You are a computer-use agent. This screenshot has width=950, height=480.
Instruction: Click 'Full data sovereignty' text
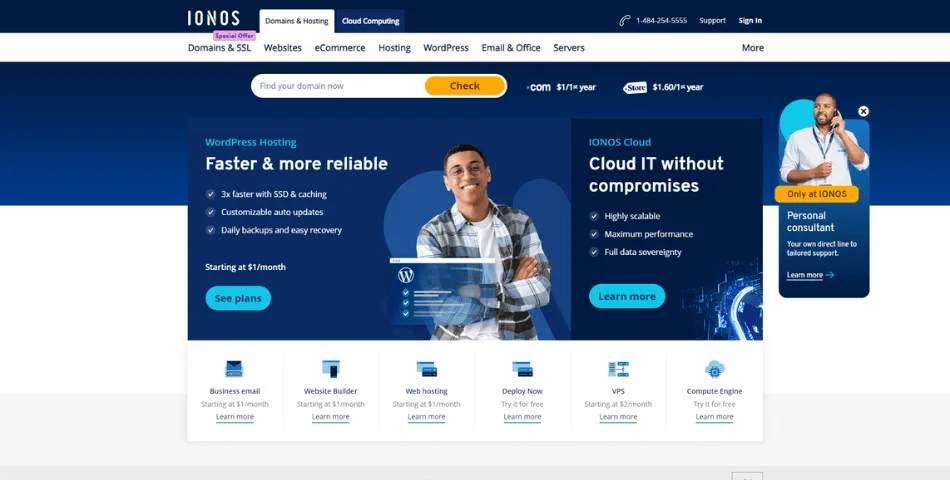pos(643,252)
